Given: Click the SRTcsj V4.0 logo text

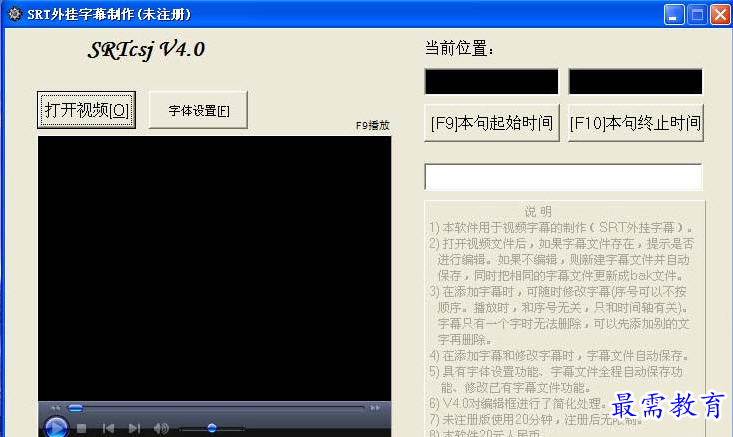Looking at the screenshot, I should (x=146, y=50).
